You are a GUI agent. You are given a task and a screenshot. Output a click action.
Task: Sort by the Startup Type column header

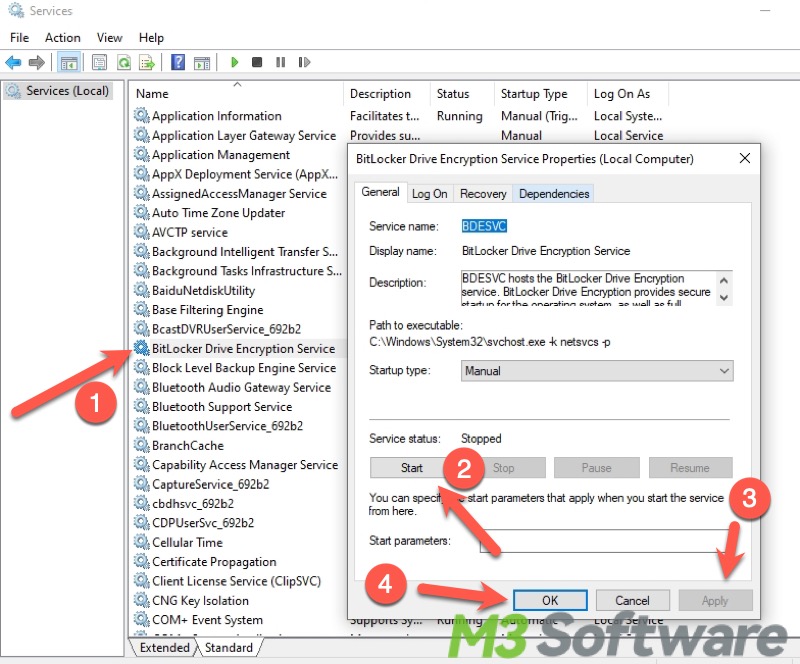click(x=540, y=94)
